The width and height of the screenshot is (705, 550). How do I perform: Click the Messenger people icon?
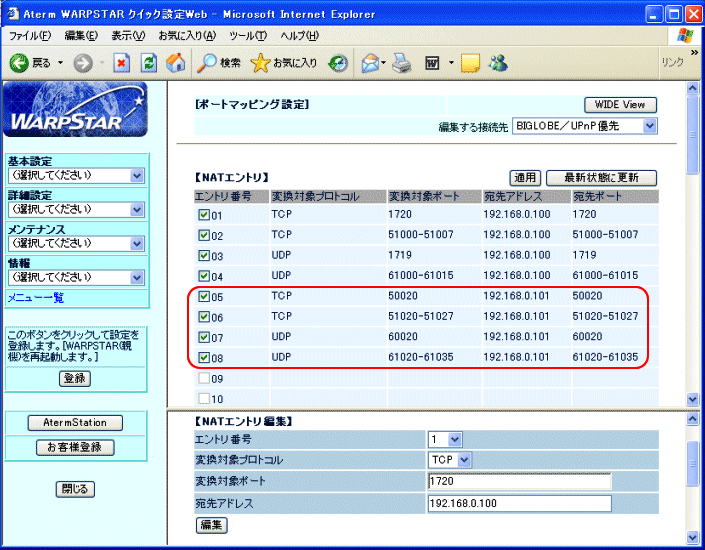point(498,62)
